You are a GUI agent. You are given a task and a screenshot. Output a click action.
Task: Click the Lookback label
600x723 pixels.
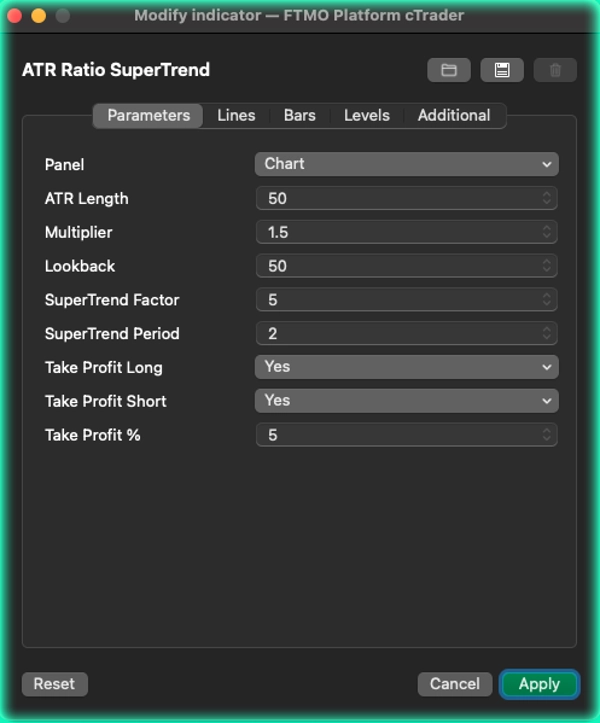(80, 266)
